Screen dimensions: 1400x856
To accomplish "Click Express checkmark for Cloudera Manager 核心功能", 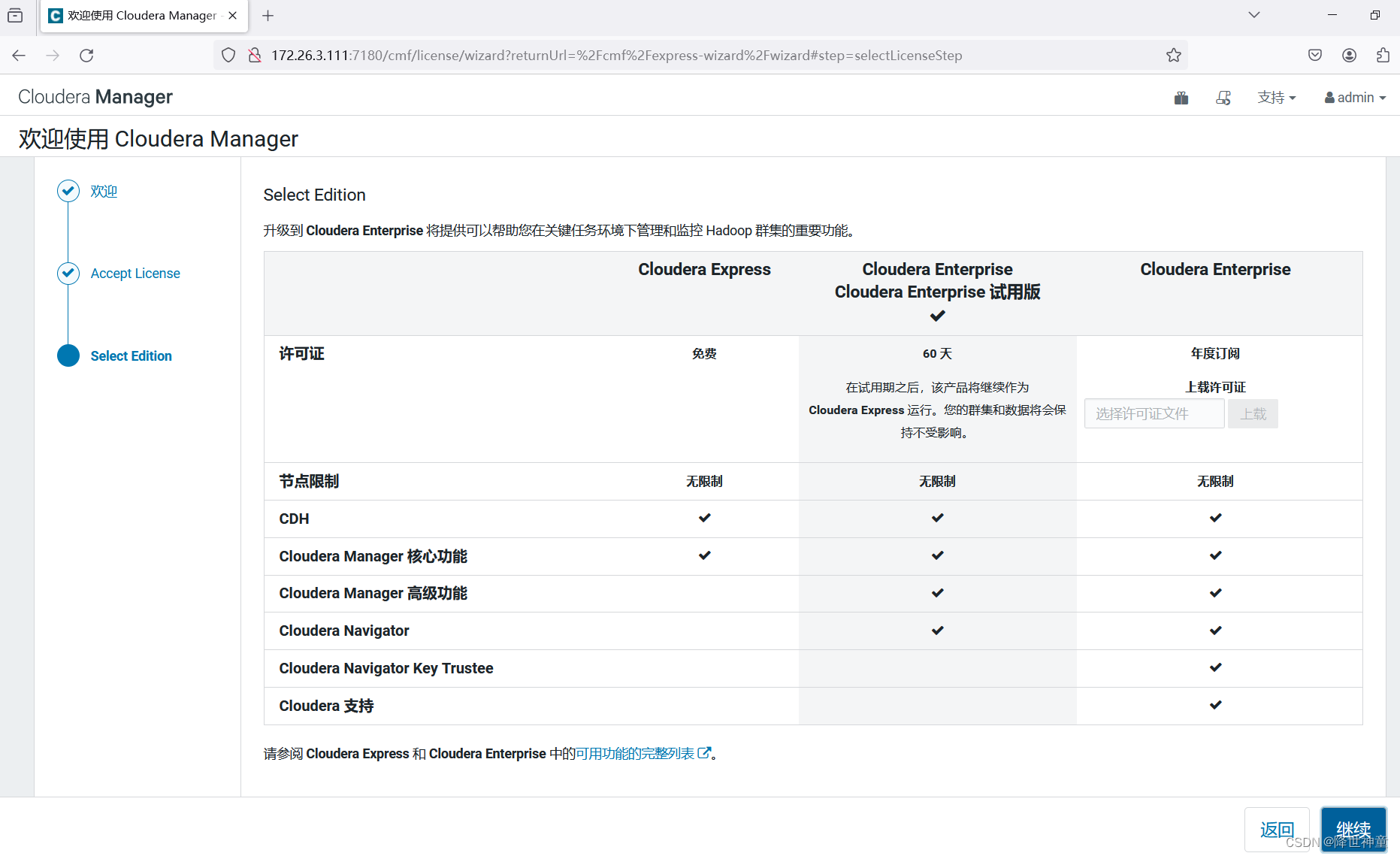I will [x=704, y=555].
